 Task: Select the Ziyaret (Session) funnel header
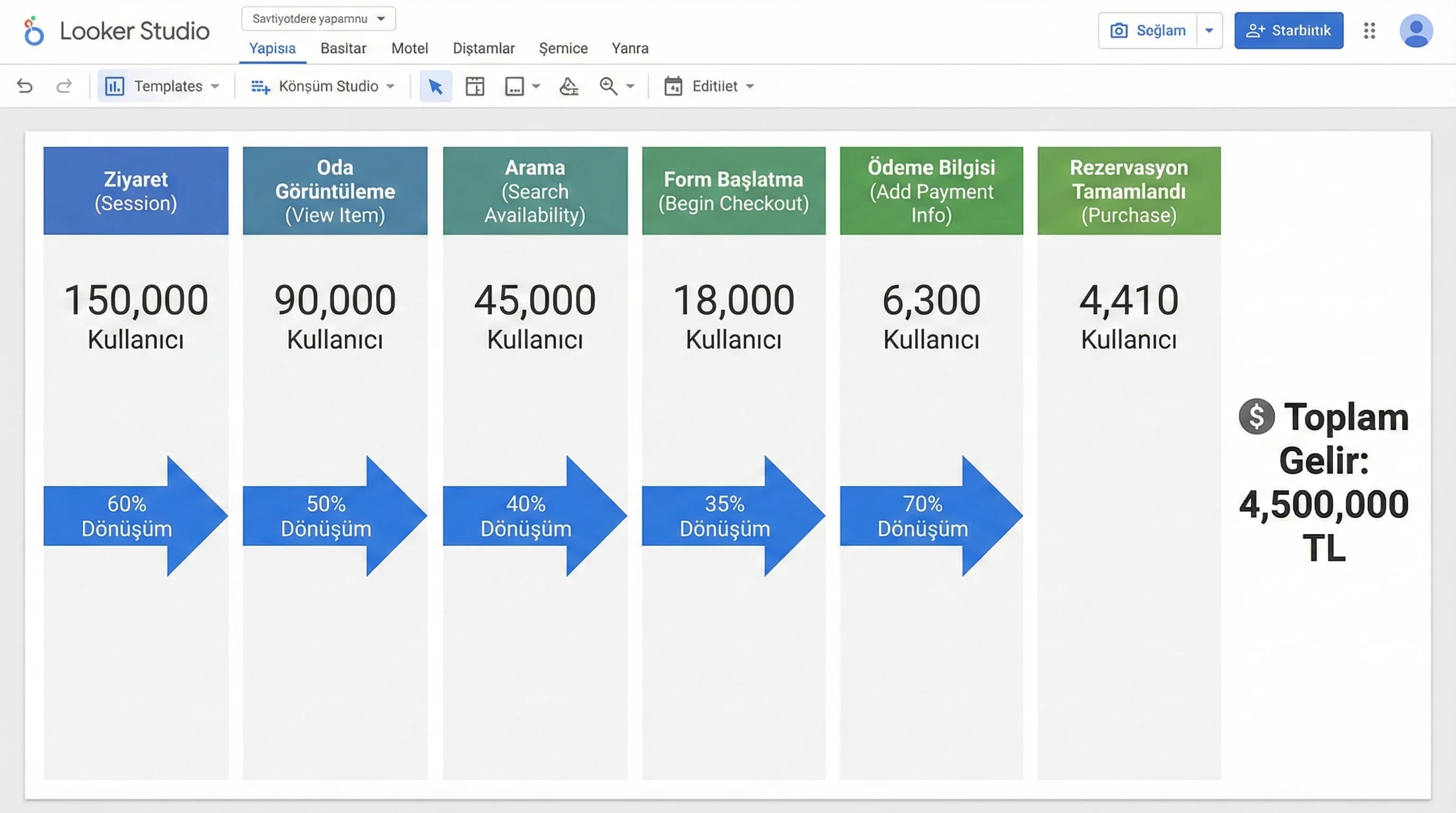pos(135,191)
